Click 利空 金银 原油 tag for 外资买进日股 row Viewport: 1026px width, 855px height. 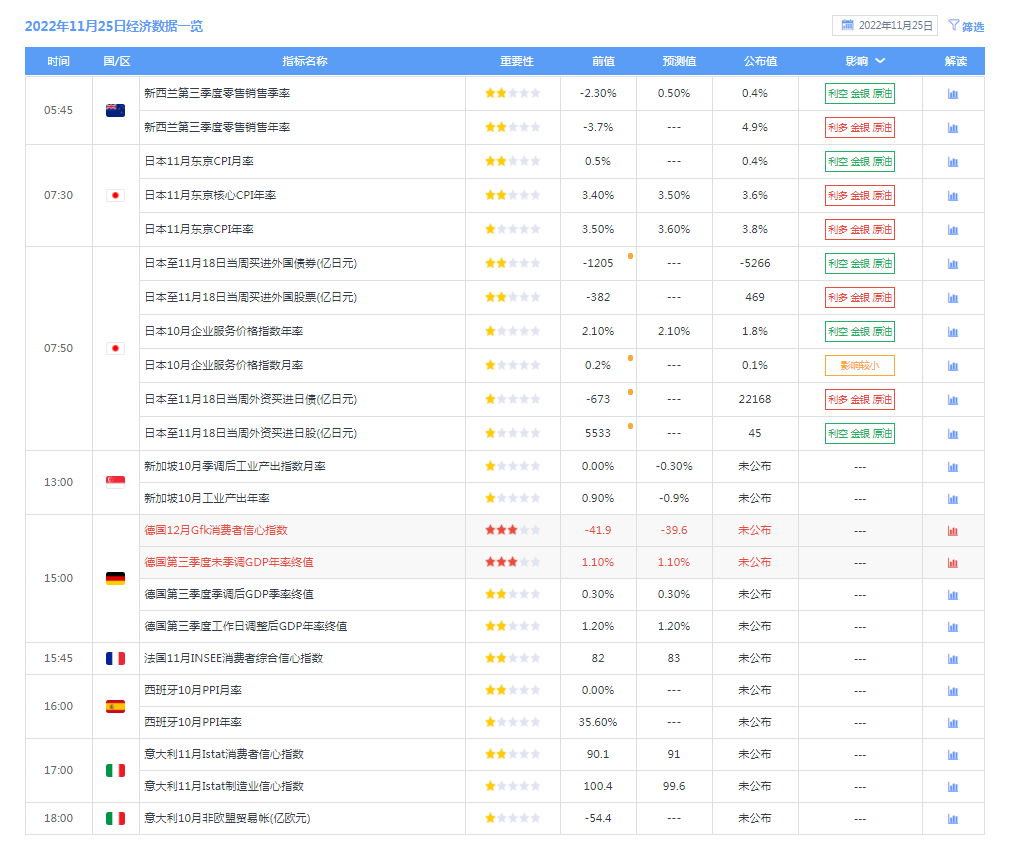pos(860,434)
